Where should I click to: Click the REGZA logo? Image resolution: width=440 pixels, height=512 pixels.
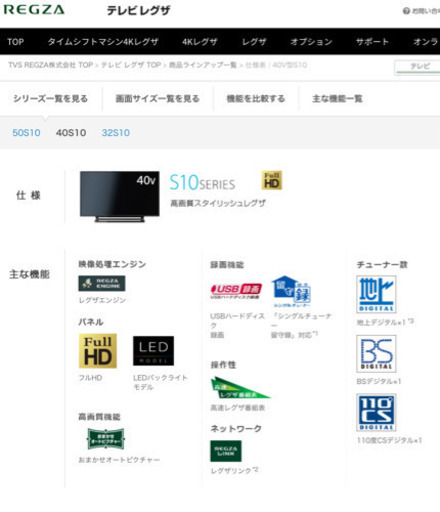pyautogui.click(x=34, y=9)
